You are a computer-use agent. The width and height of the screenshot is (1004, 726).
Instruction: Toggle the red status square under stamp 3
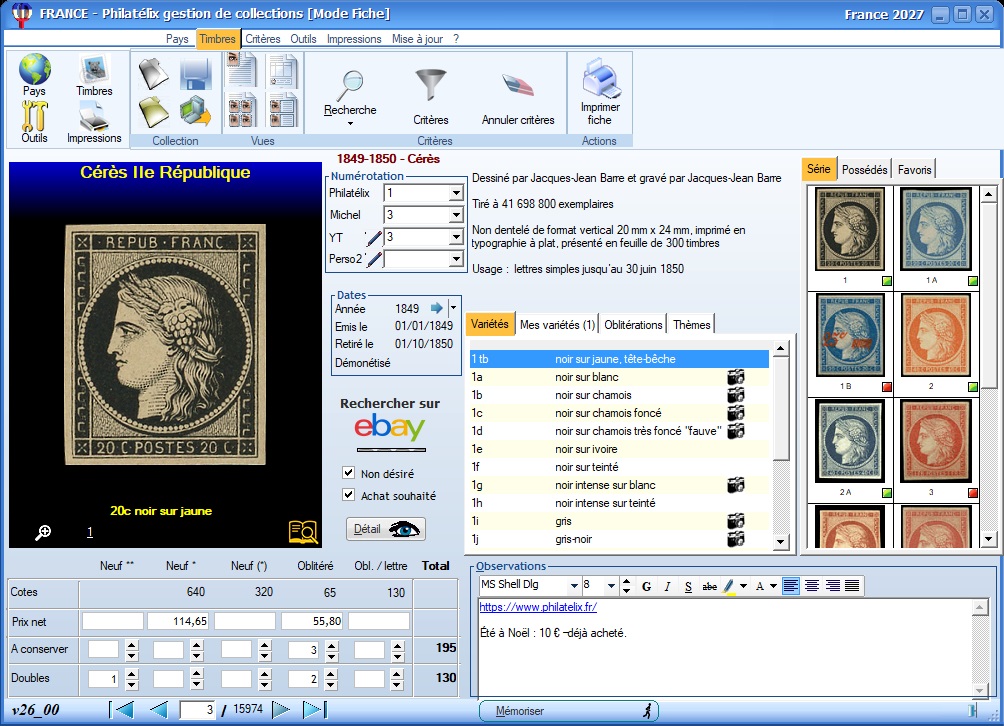973,493
